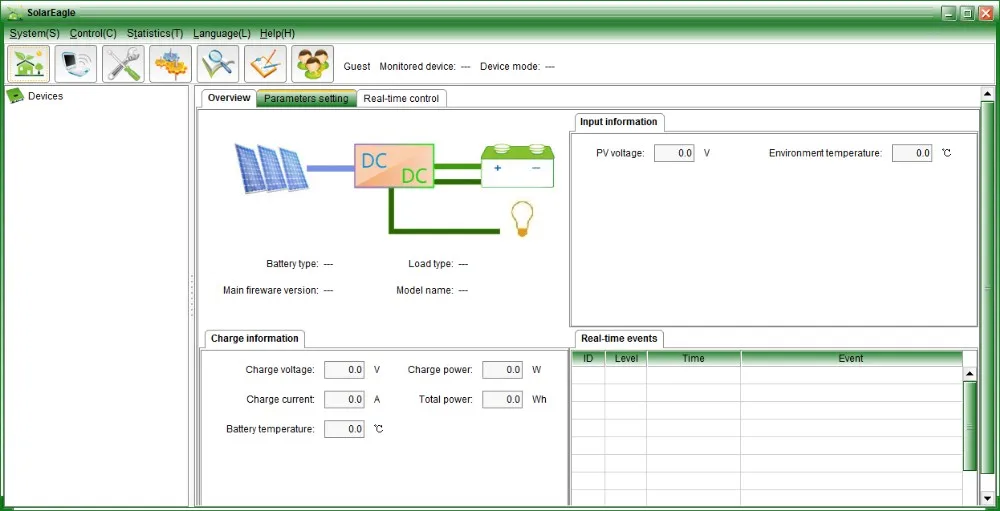Click the Charge current value field
This screenshot has height=511, width=1000.
click(344, 399)
